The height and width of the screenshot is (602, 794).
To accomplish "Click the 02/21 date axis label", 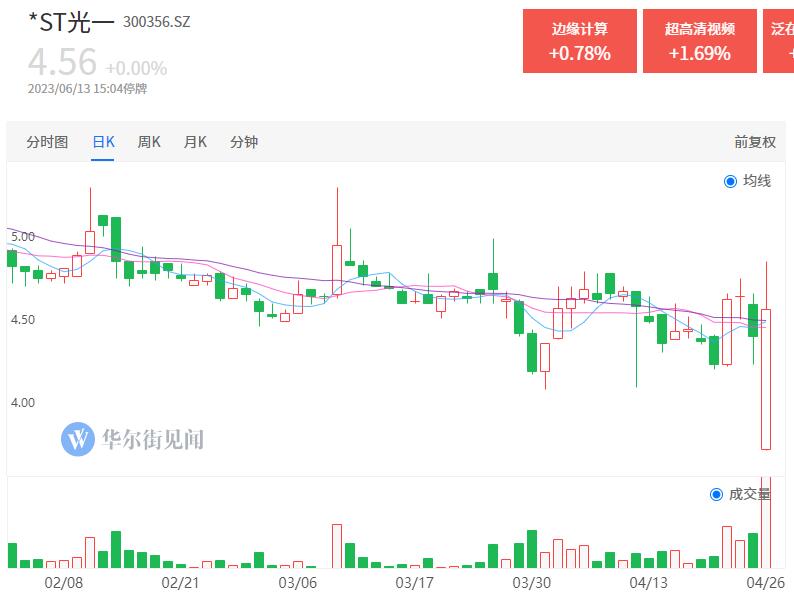I will pyautogui.click(x=180, y=583).
